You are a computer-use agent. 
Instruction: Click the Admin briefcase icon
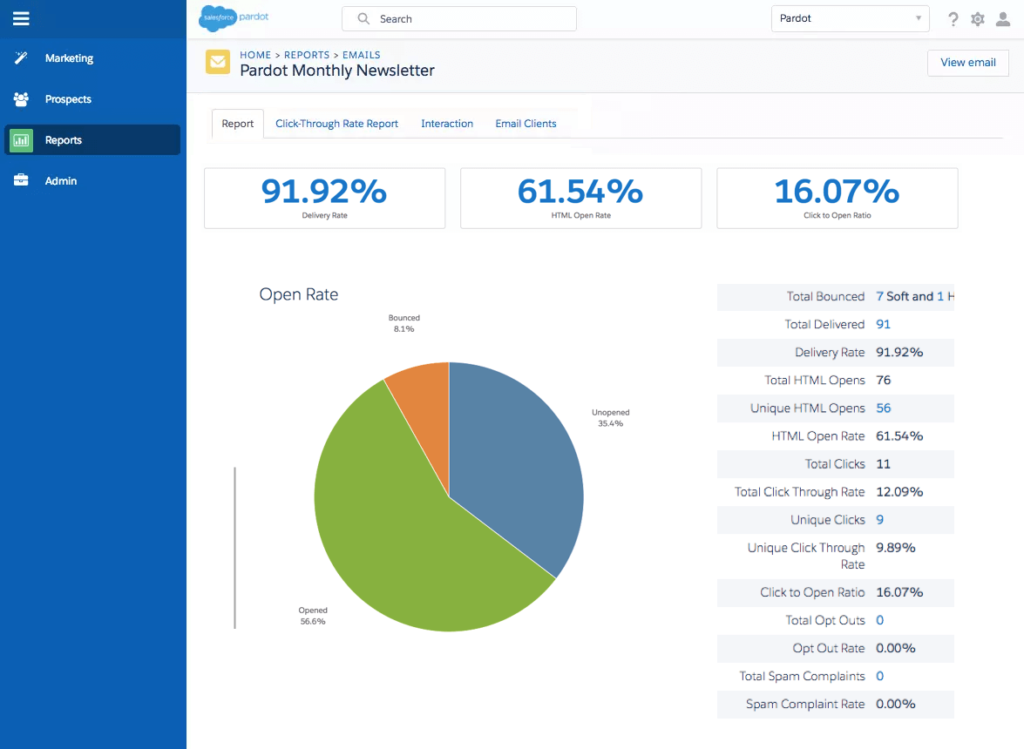point(21,180)
